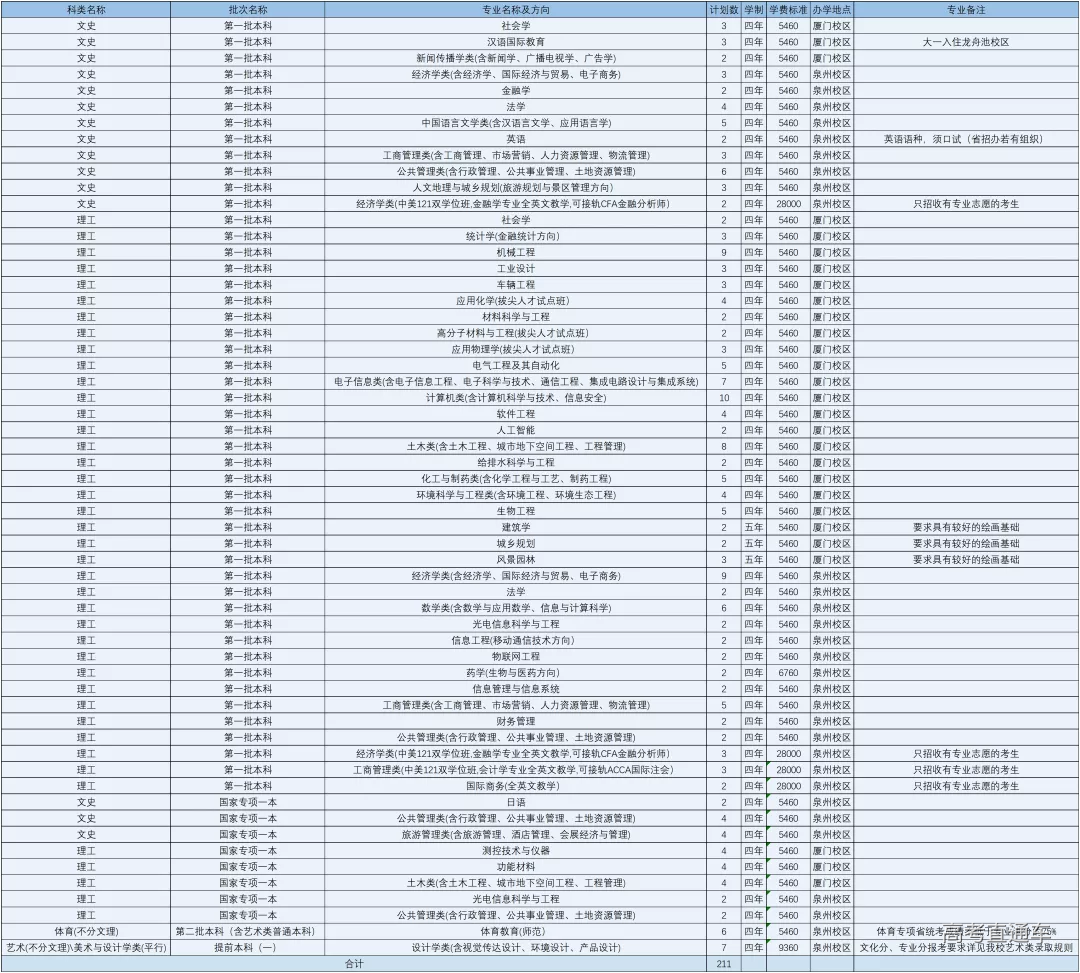Viewport: 1080px width, 973px height.
Task: Click the 9360 tuition fee cell
Action: [x=788, y=947]
